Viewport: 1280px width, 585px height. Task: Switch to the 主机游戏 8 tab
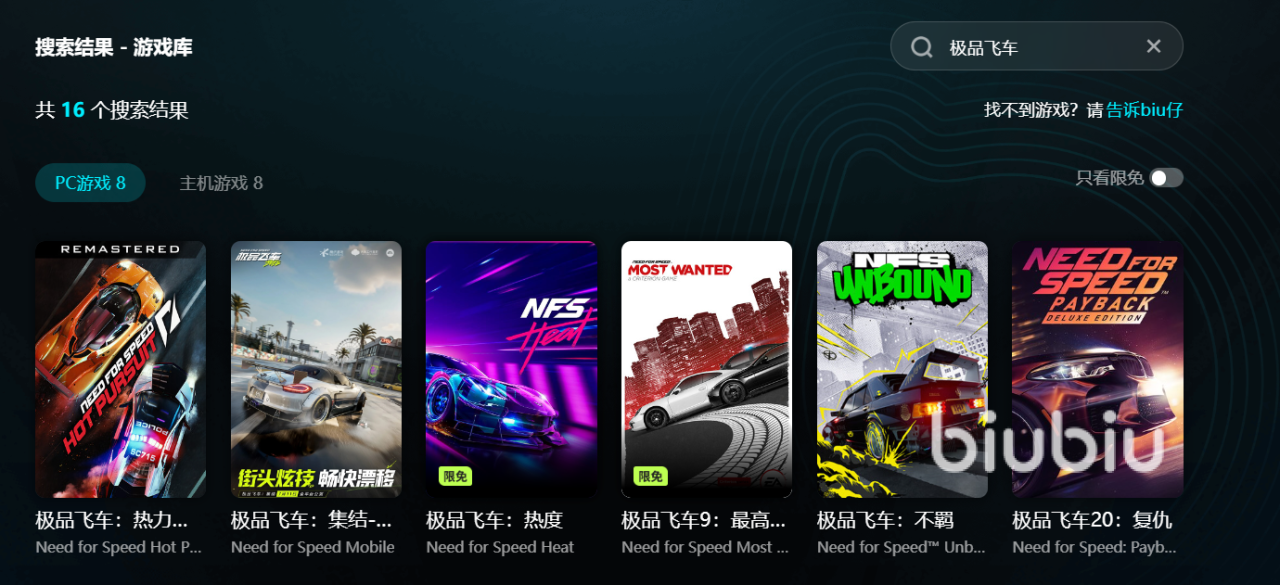(221, 183)
